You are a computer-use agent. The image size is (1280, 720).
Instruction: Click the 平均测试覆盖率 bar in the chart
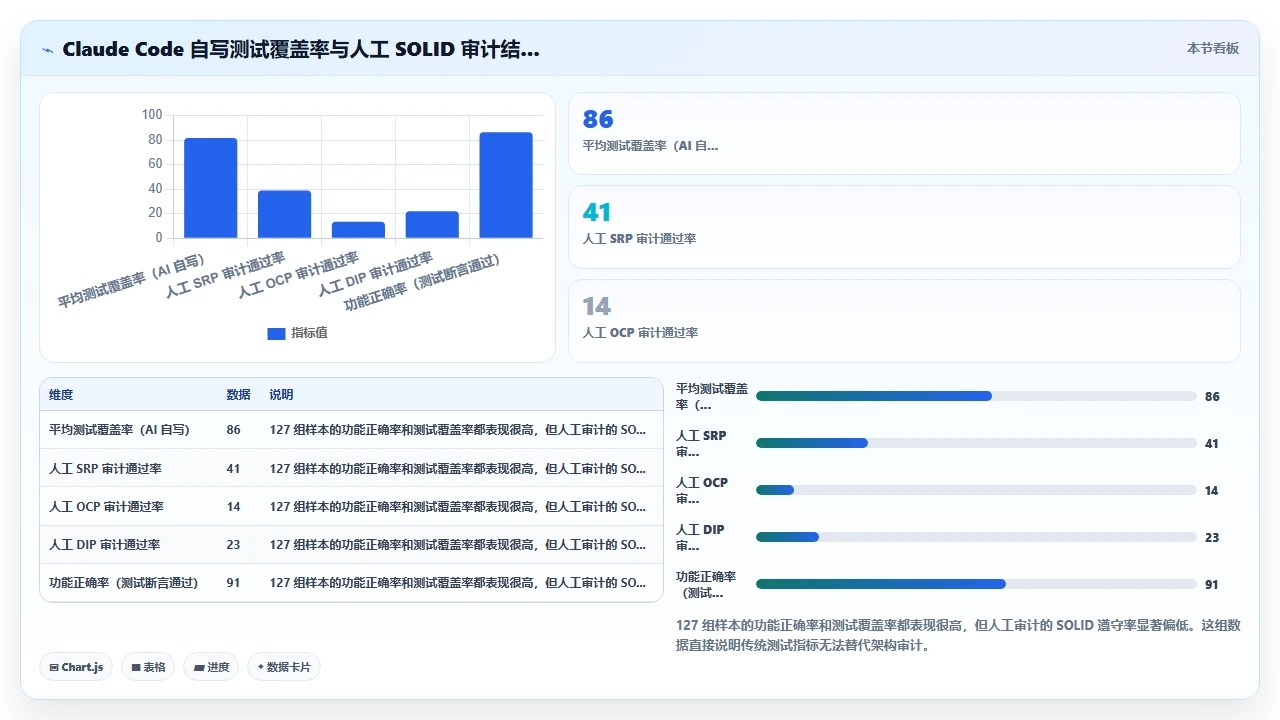[210, 188]
